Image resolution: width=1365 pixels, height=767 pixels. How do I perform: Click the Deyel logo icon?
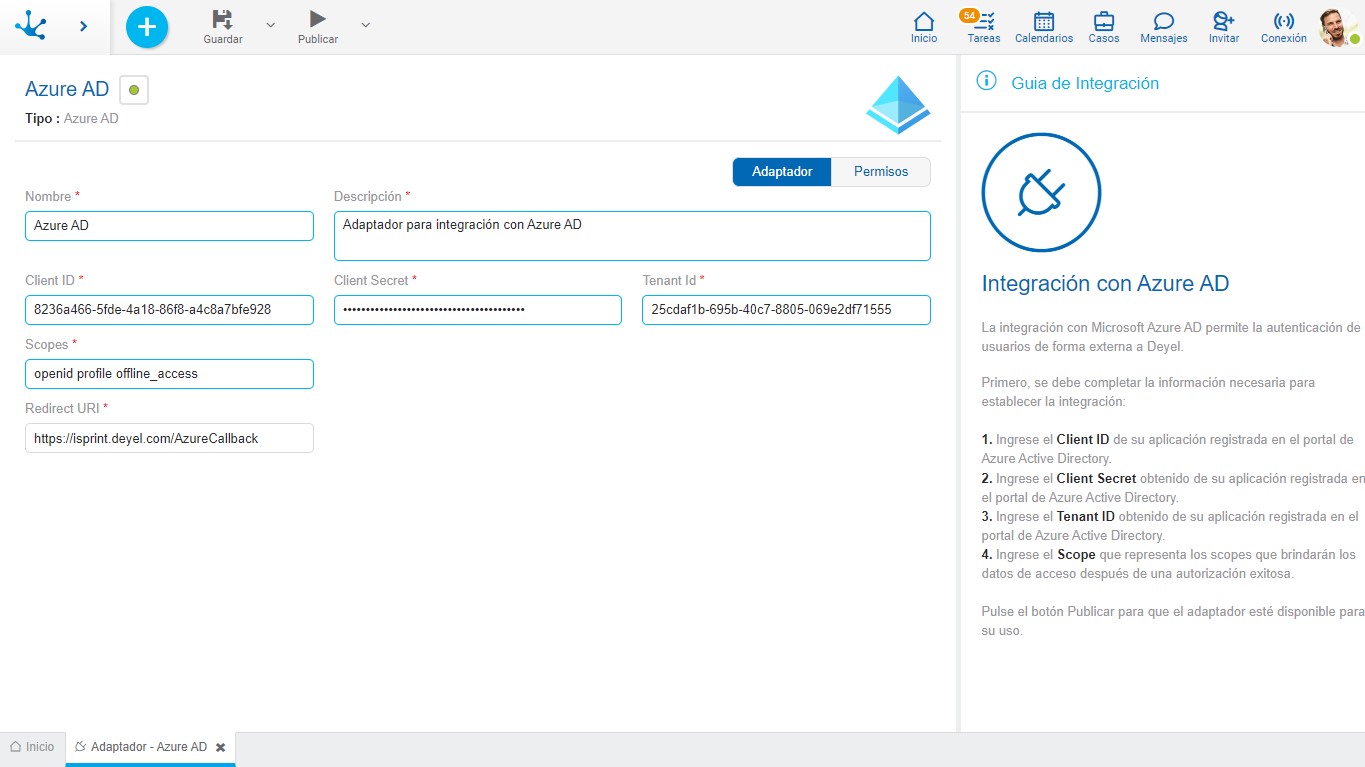(x=31, y=26)
